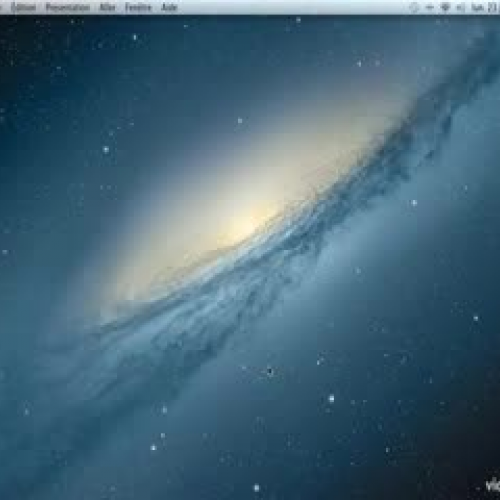Open the Aller menu

pyautogui.click(x=107, y=7)
